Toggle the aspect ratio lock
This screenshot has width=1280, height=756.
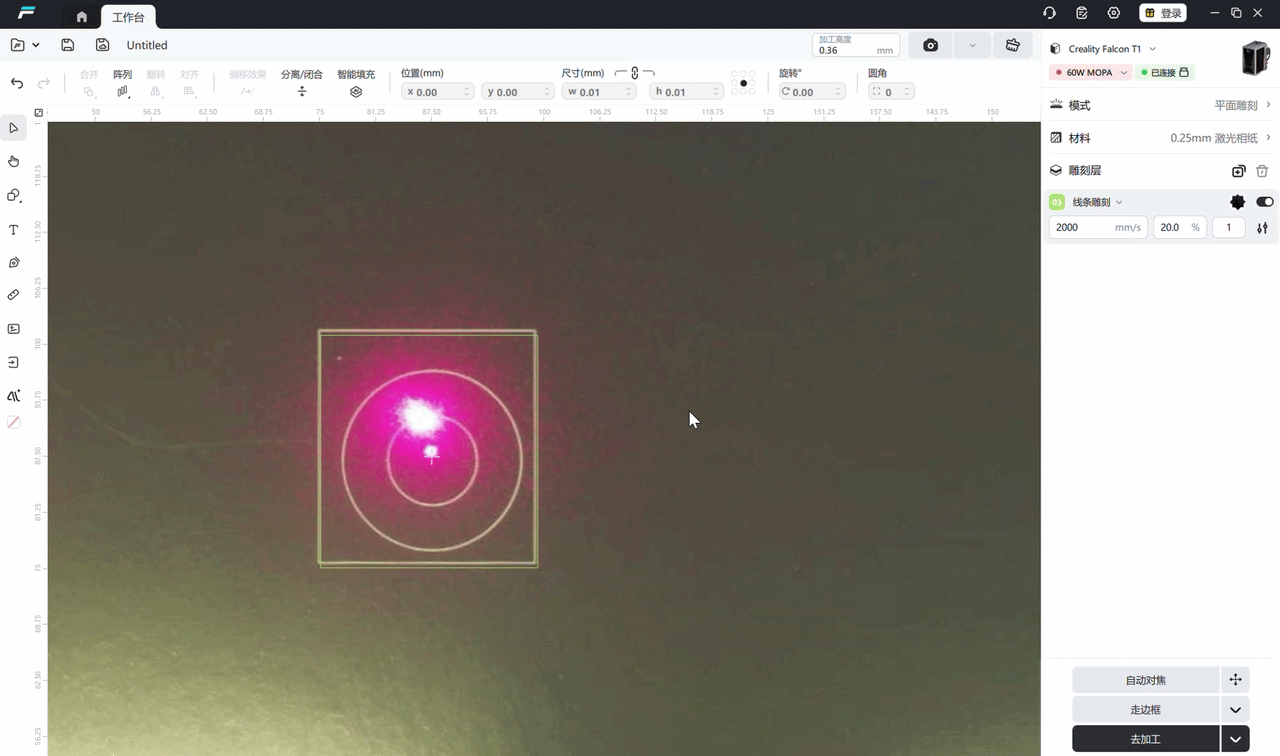(635, 74)
